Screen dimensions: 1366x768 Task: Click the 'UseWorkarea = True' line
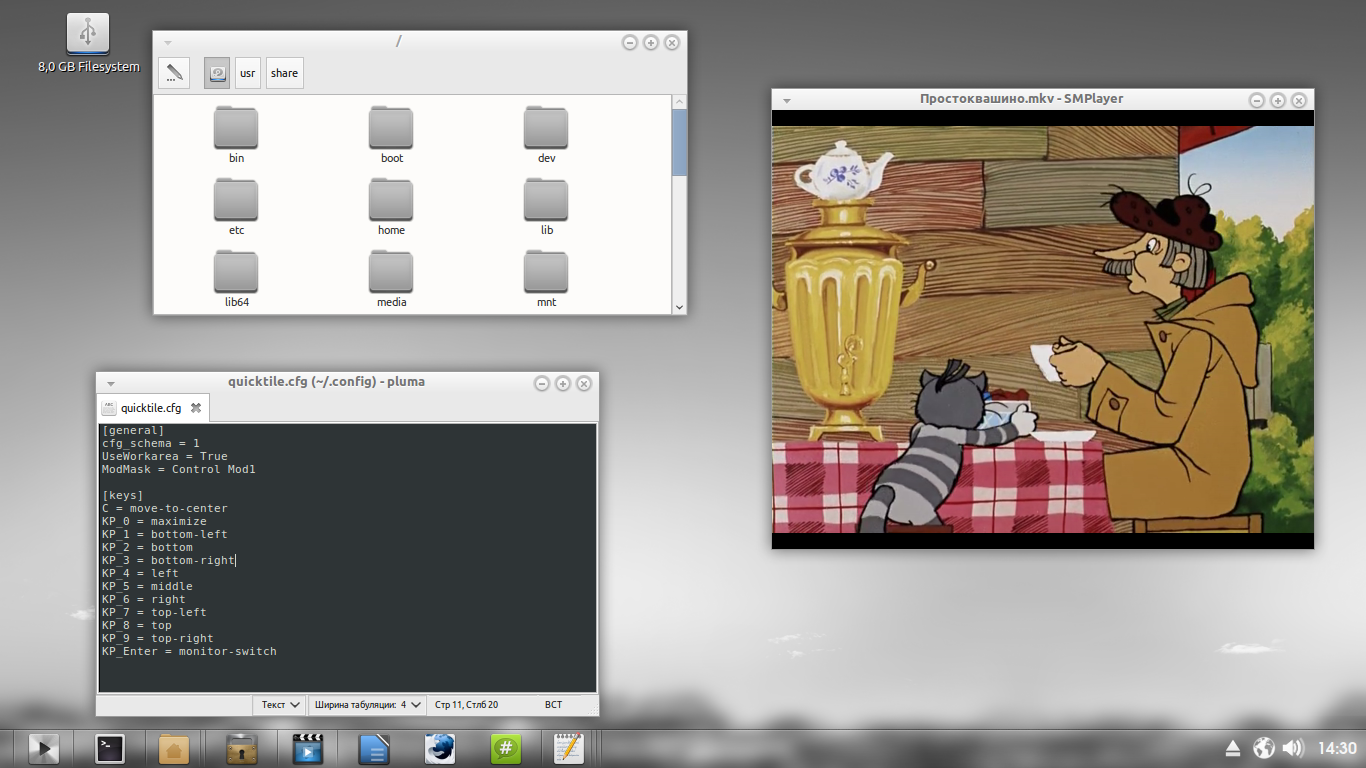tap(164, 456)
